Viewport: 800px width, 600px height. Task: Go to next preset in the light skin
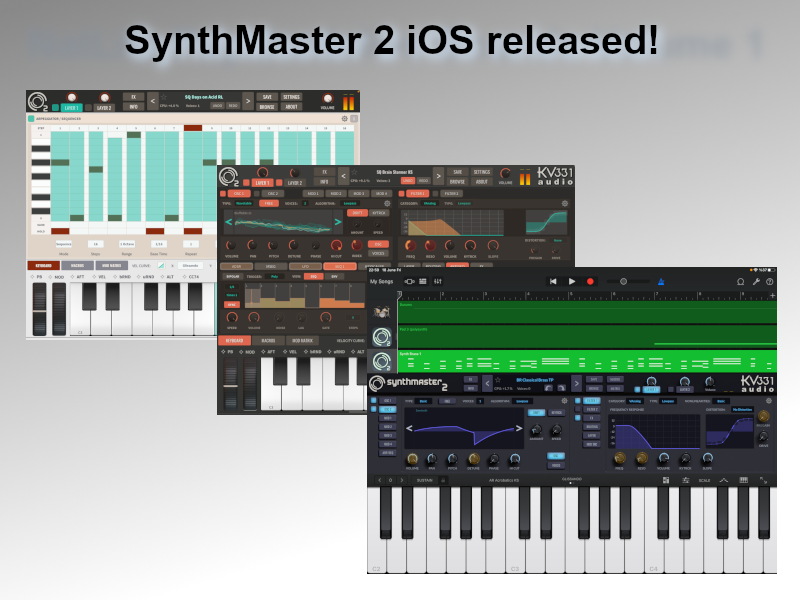click(x=248, y=101)
